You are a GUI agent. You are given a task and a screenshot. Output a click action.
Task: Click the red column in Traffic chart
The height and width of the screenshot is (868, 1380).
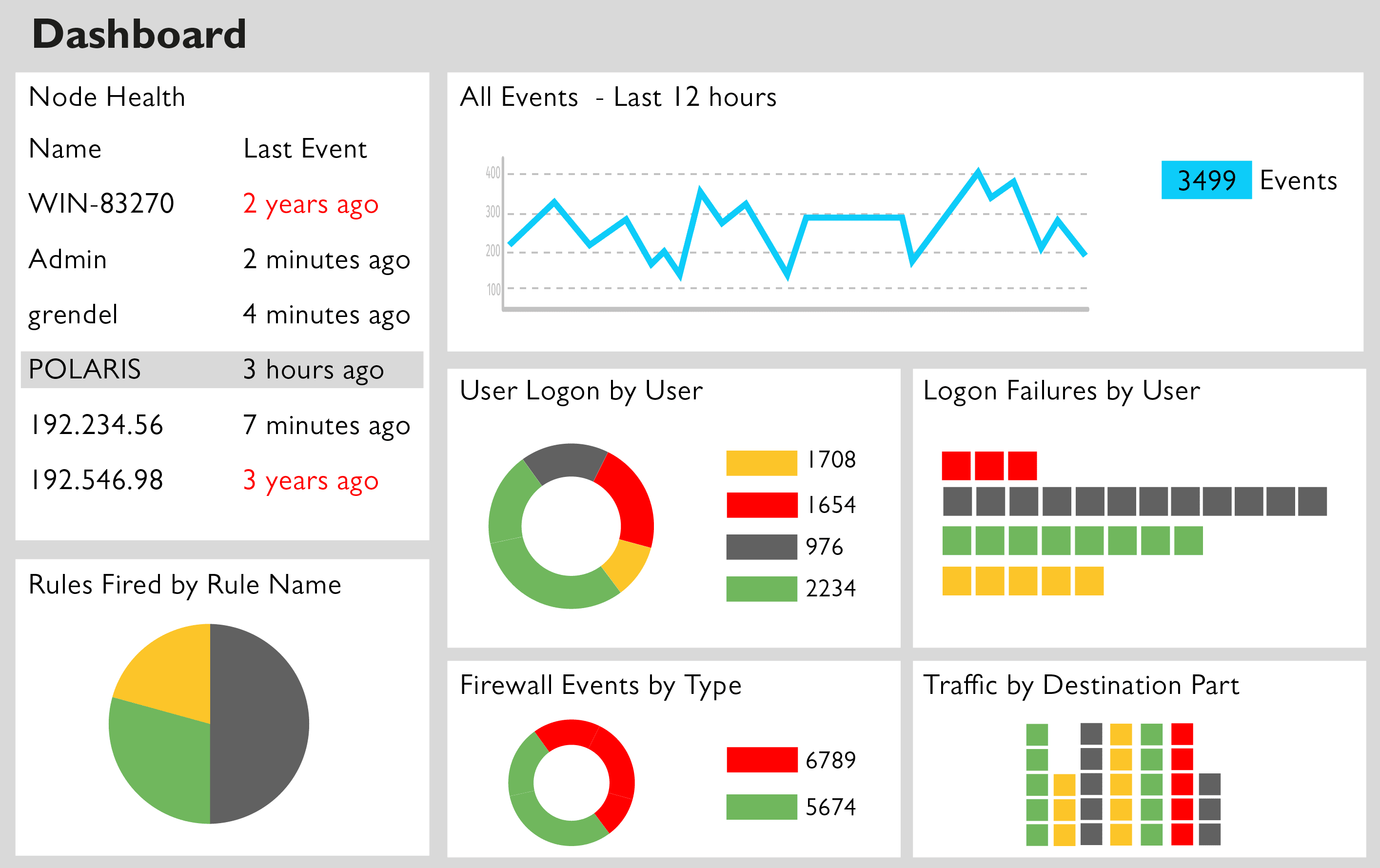tap(1182, 784)
